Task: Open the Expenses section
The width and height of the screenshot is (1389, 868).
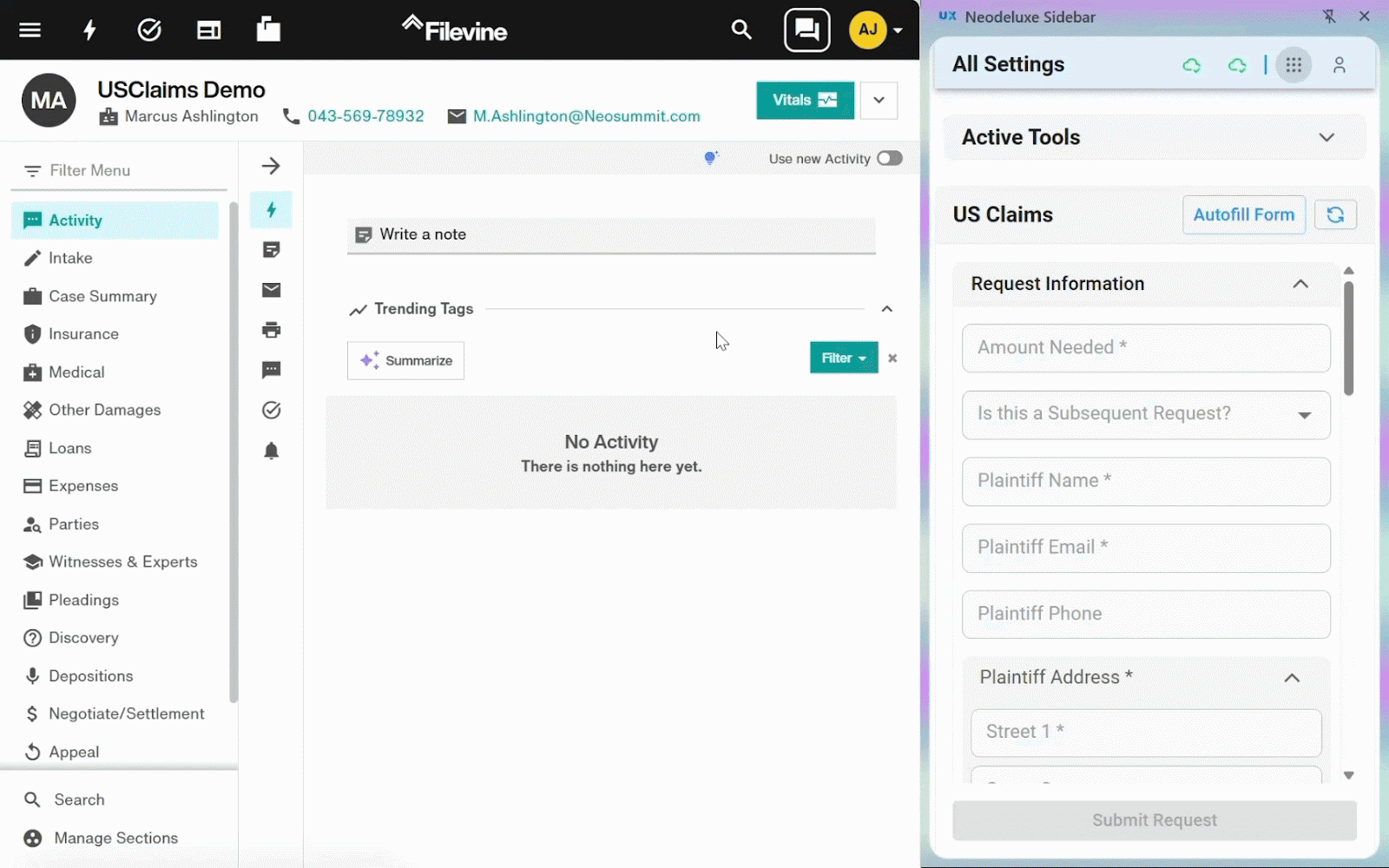Action: point(115,486)
